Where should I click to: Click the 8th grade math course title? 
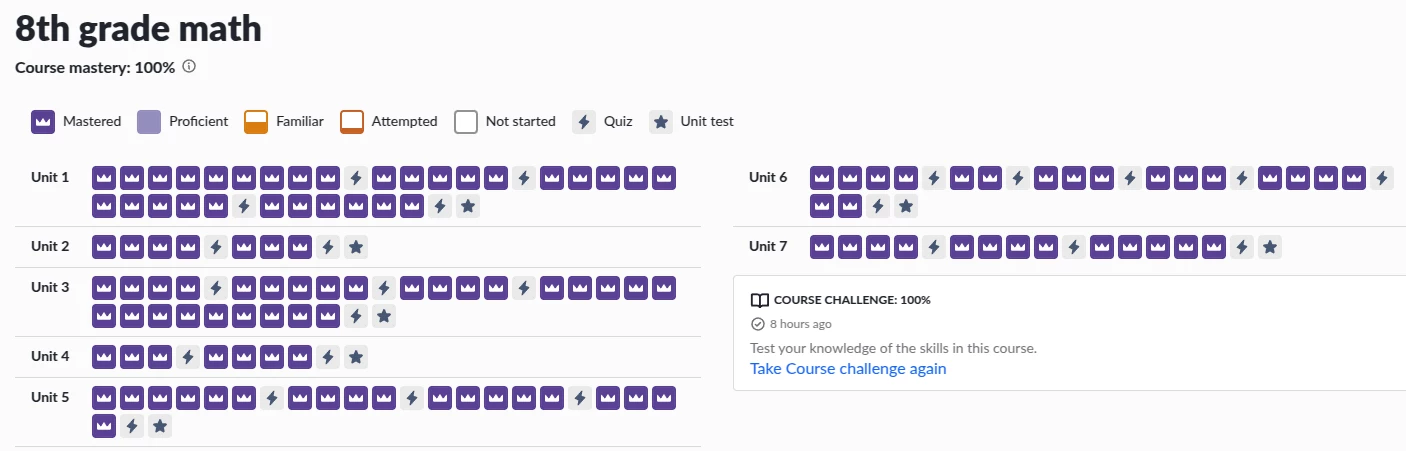click(x=138, y=28)
